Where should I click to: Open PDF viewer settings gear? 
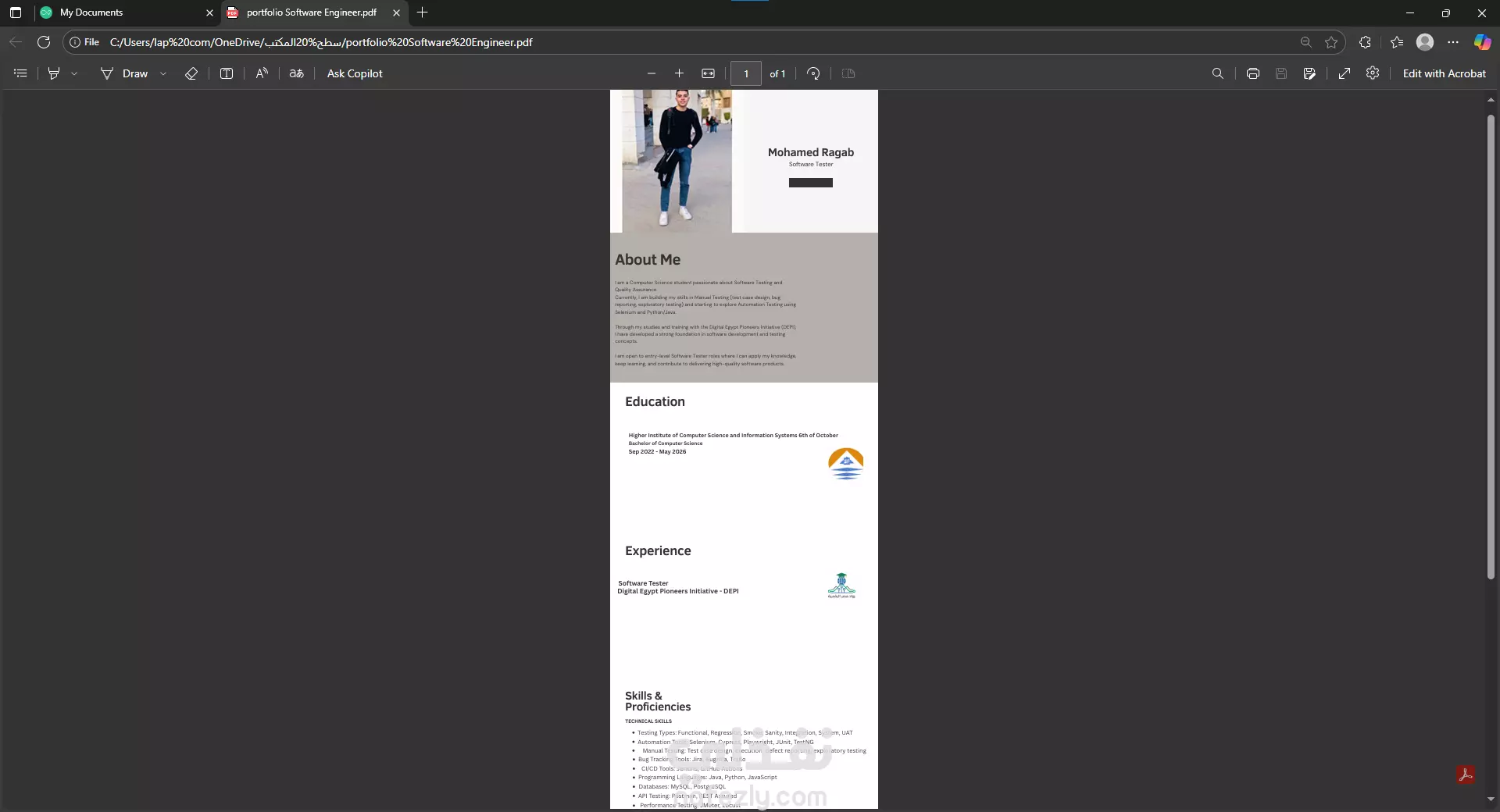(x=1373, y=73)
